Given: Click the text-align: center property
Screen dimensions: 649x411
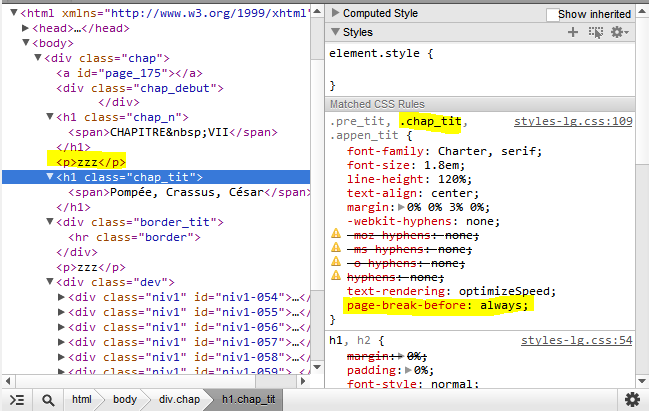Looking at the screenshot, I should point(413,193).
